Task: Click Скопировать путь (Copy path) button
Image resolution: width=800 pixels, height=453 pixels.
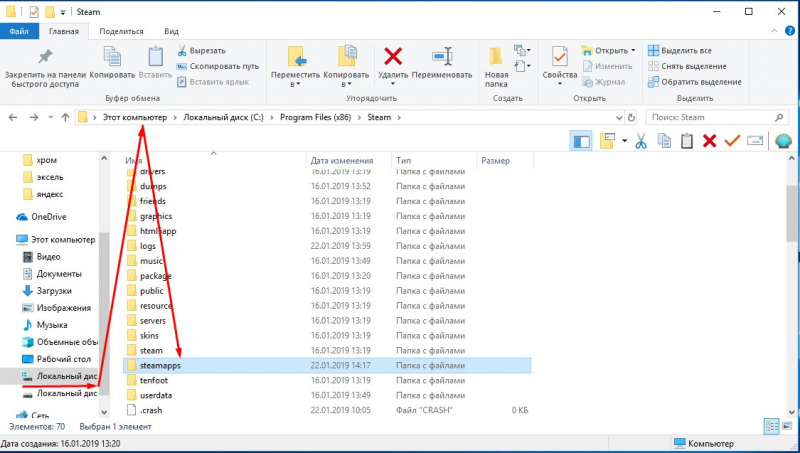Action: coord(218,66)
